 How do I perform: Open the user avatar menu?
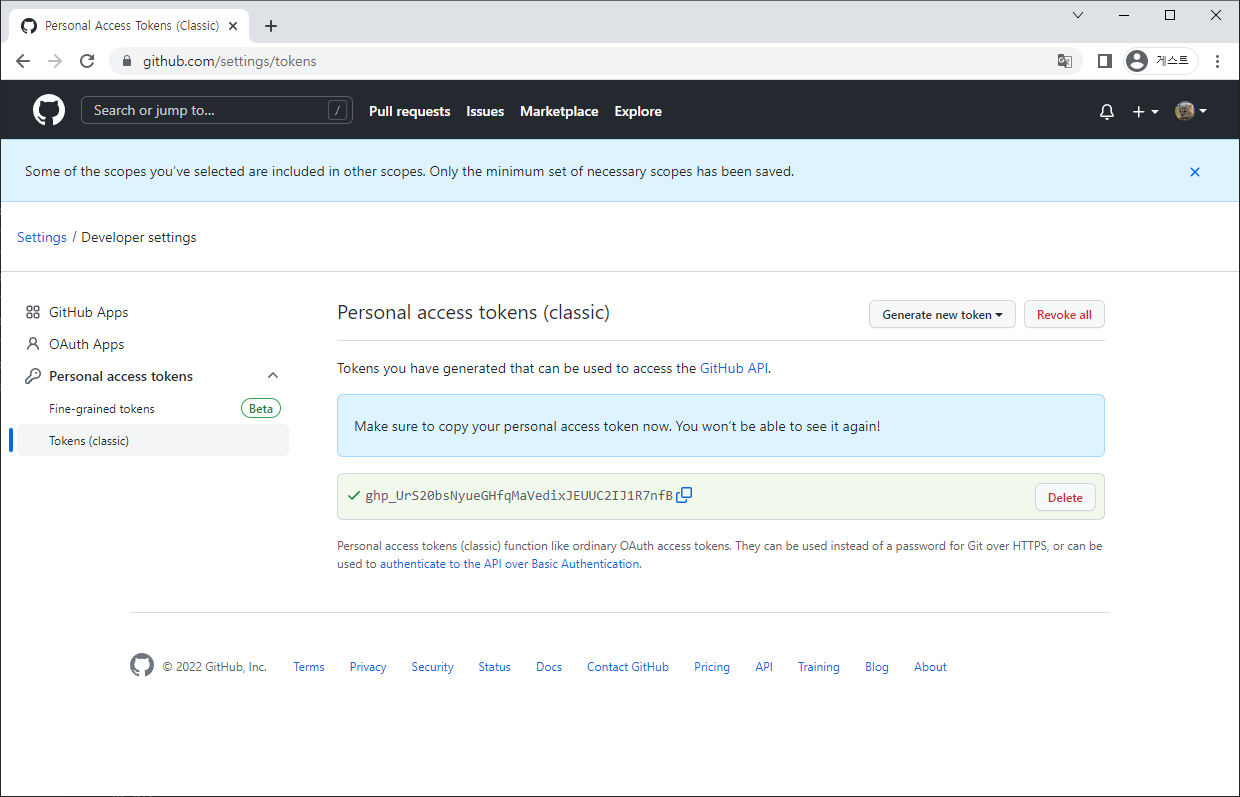tap(1190, 111)
